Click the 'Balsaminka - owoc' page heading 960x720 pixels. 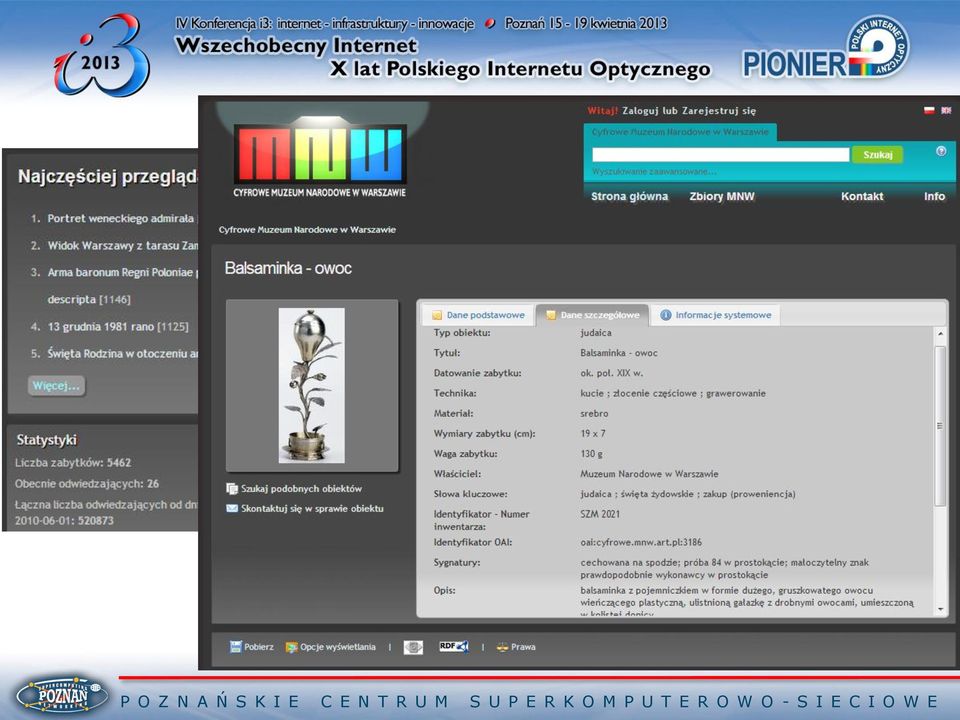288,268
